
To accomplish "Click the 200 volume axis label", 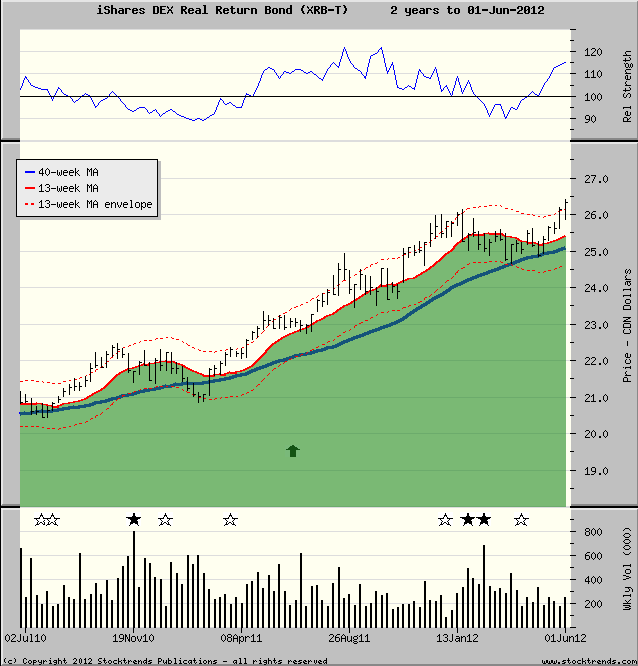I will click(593, 604).
